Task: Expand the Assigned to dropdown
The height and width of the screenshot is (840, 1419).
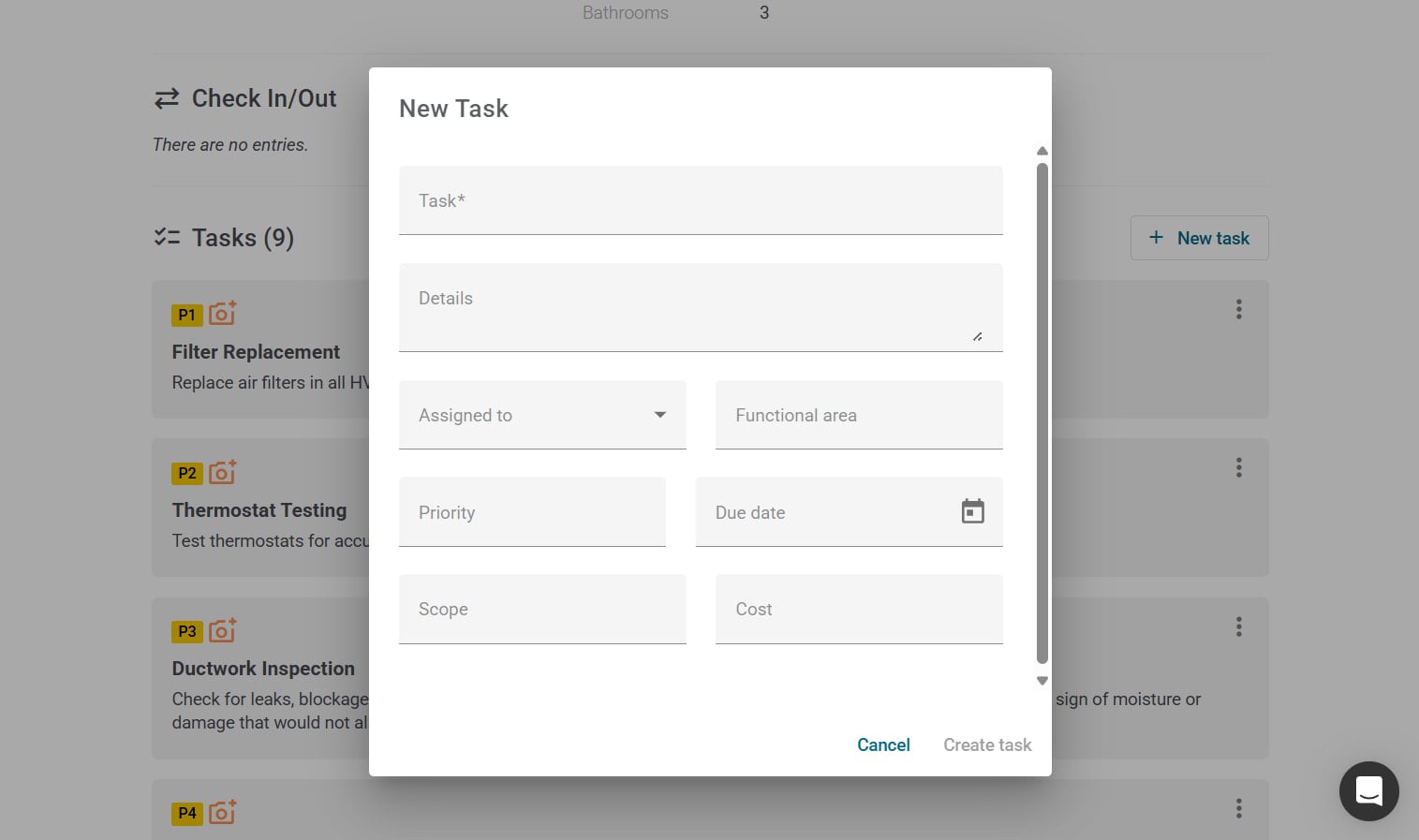Action: pos(542,415)
